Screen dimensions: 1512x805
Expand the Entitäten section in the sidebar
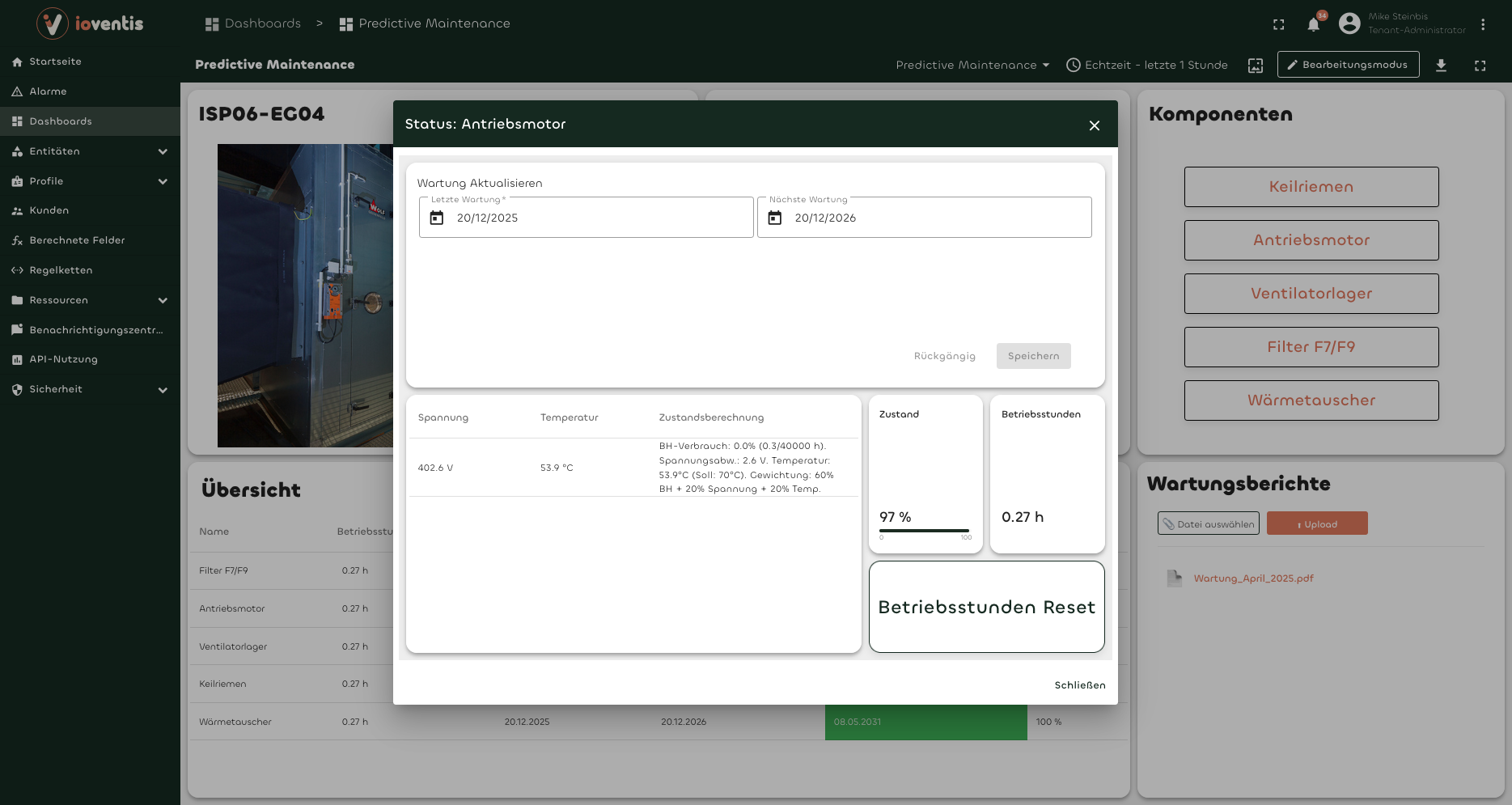[x=163, y=151]
